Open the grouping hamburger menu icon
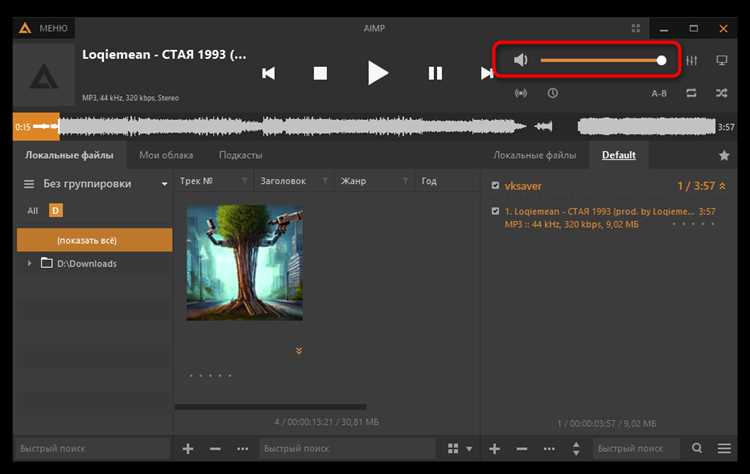This screenshot has height=474, width=750. [29, 184]
